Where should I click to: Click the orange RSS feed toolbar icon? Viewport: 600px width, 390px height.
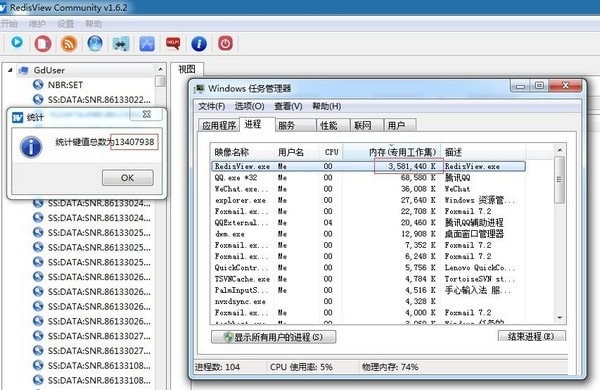pyautogui.click(x=69, y=44)
